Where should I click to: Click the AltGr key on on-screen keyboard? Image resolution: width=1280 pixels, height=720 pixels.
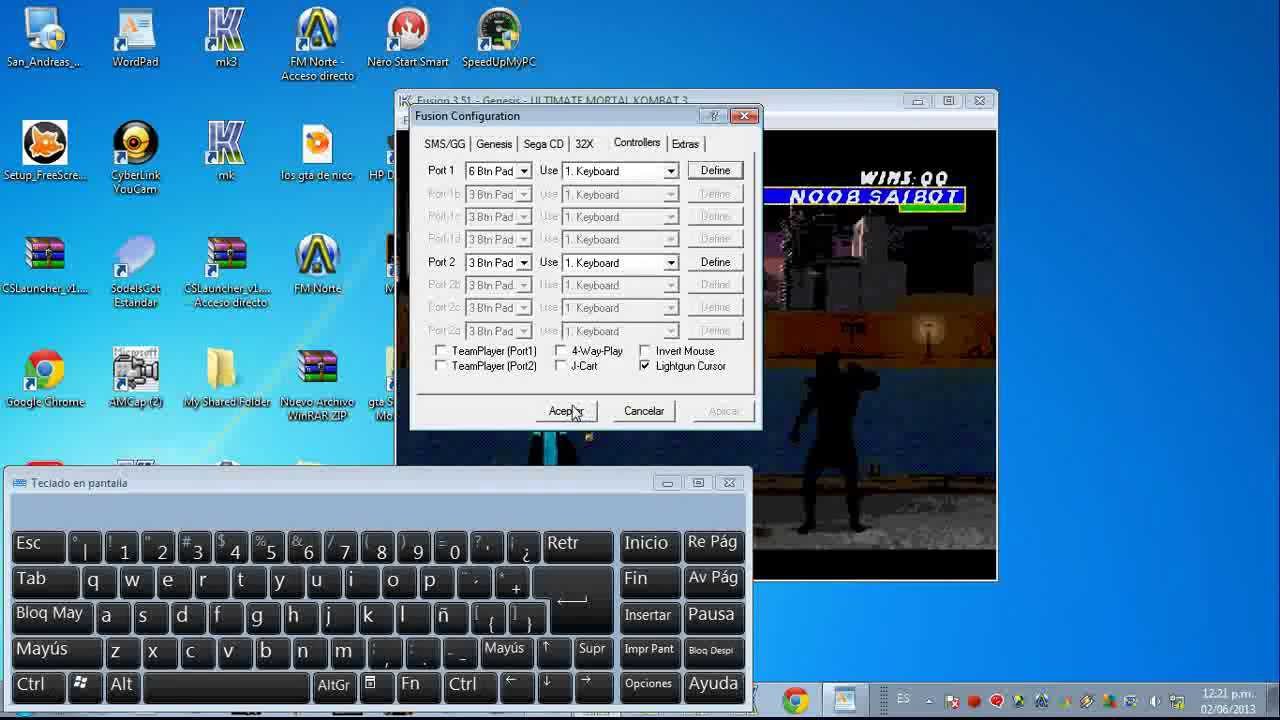pos(334,686)
